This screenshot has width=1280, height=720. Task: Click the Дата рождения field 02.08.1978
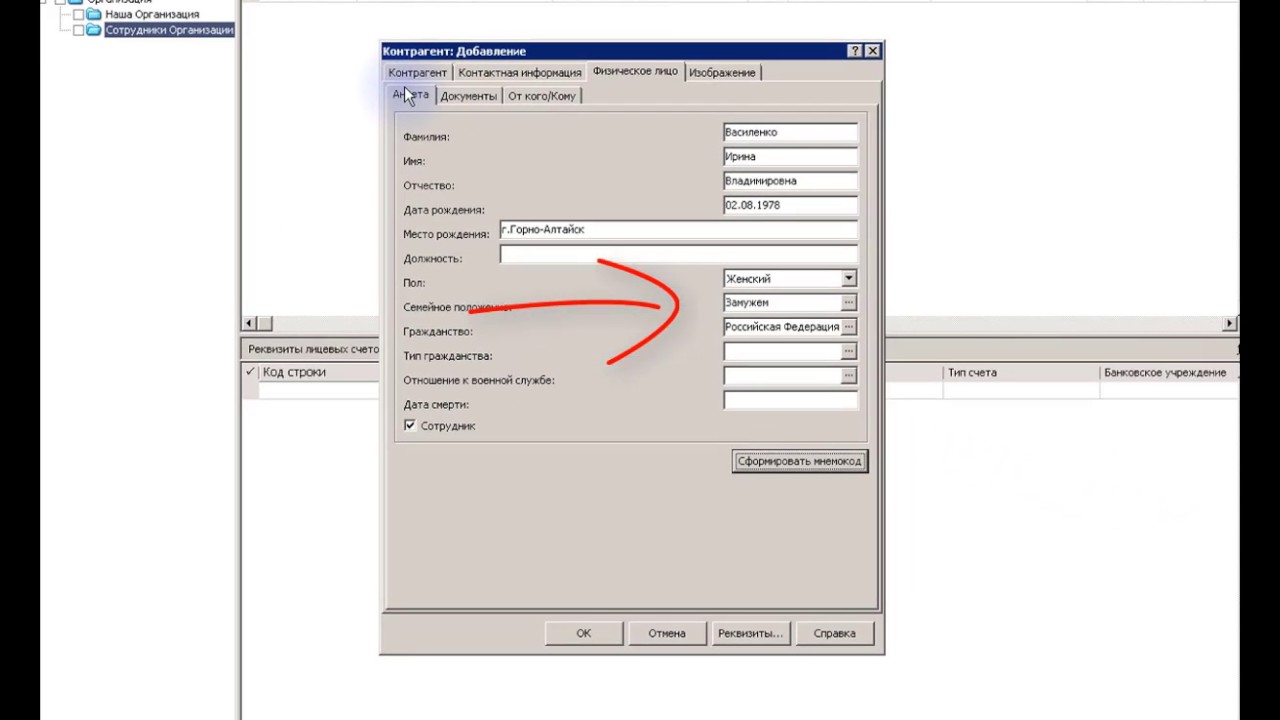coord(790,205)
